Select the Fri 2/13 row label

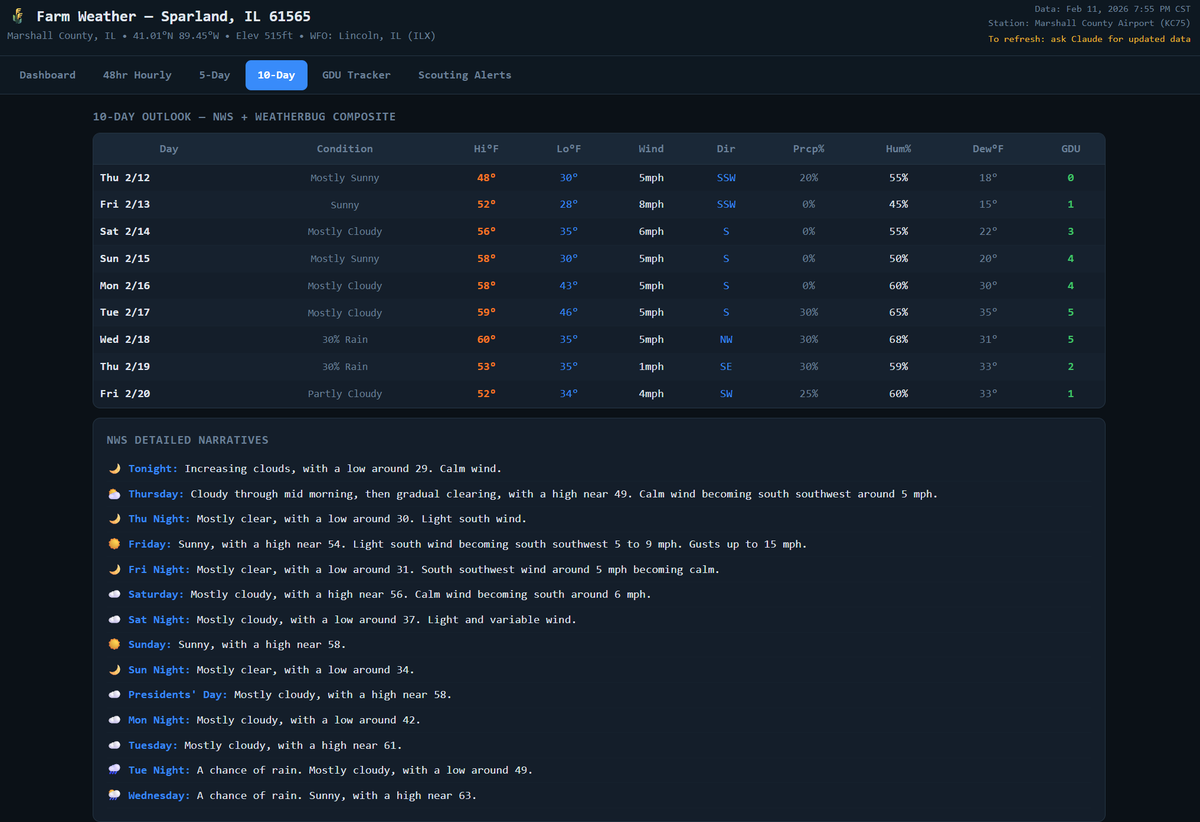point(125,205)
